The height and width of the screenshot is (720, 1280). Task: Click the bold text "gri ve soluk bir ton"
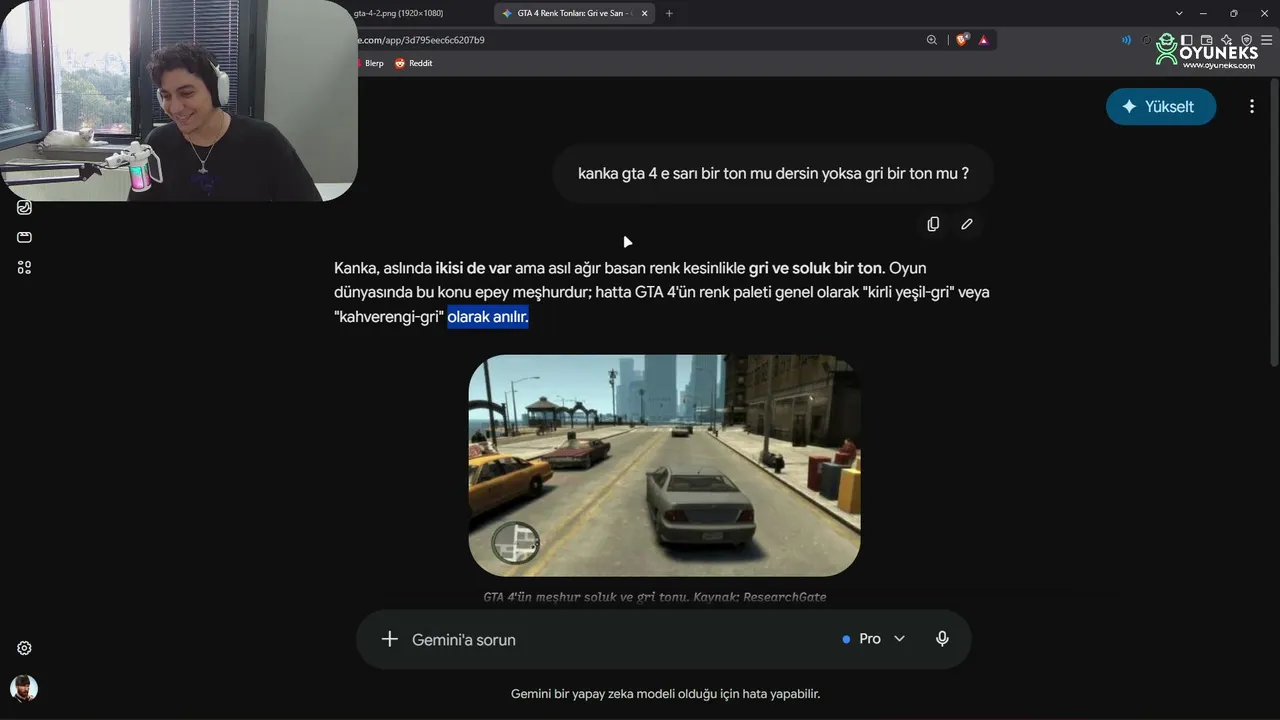tap(816, 268)
